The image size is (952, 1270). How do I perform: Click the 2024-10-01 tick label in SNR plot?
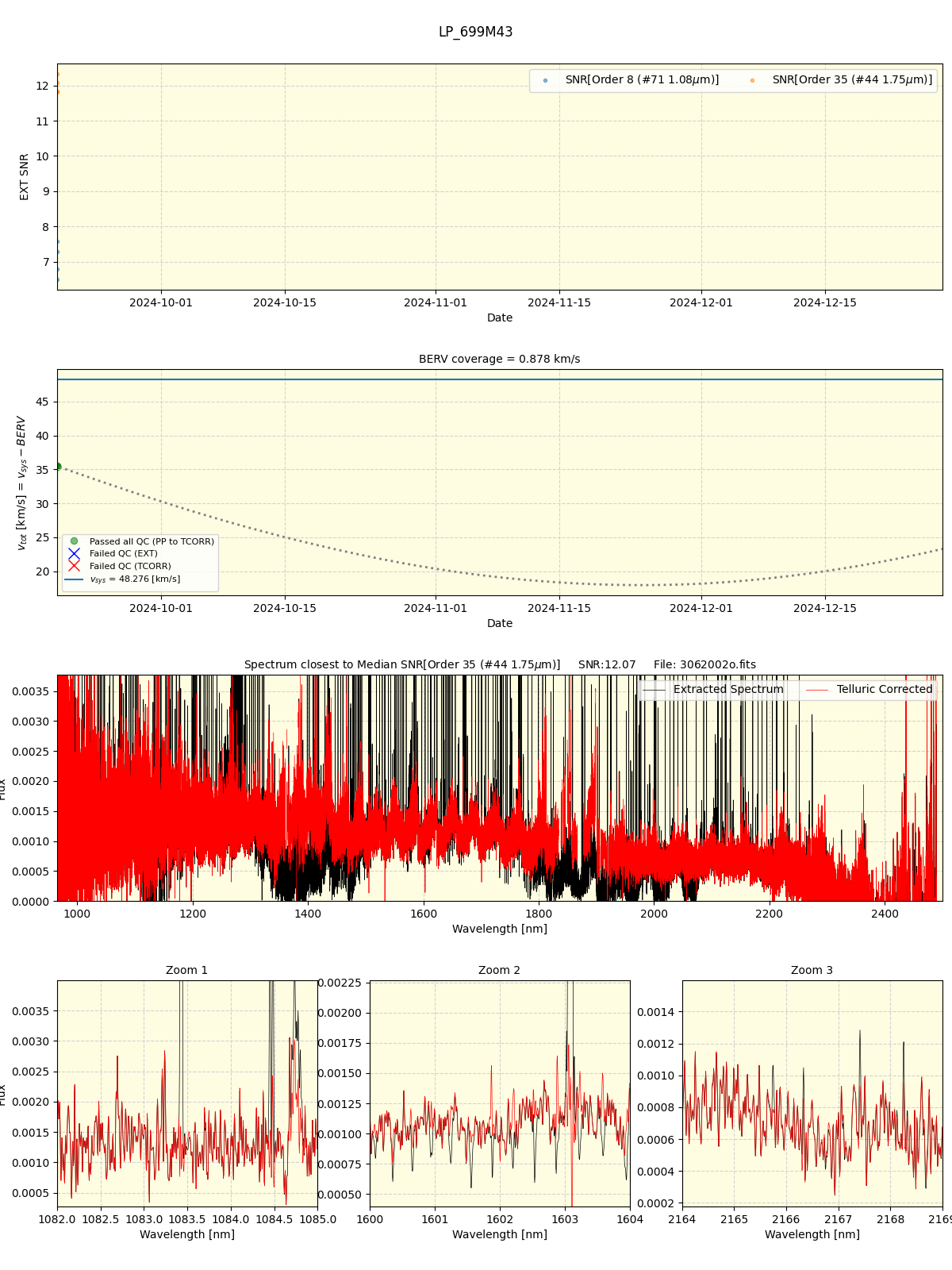(x=161, y=303)
